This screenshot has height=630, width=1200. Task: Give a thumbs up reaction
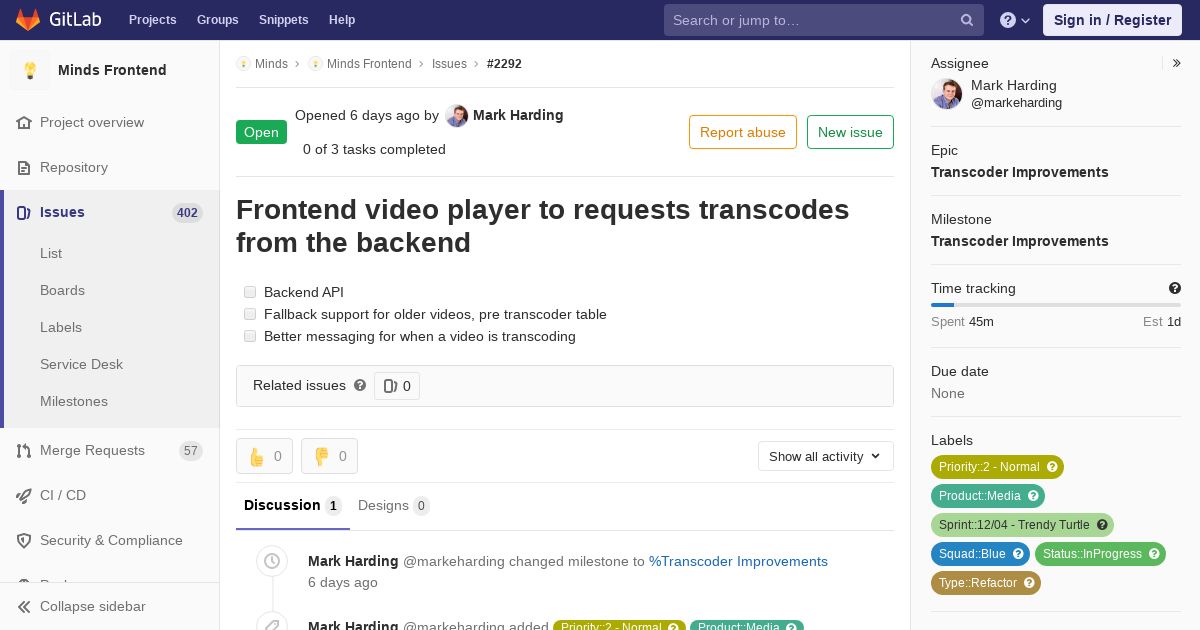(x=264, y=456)
